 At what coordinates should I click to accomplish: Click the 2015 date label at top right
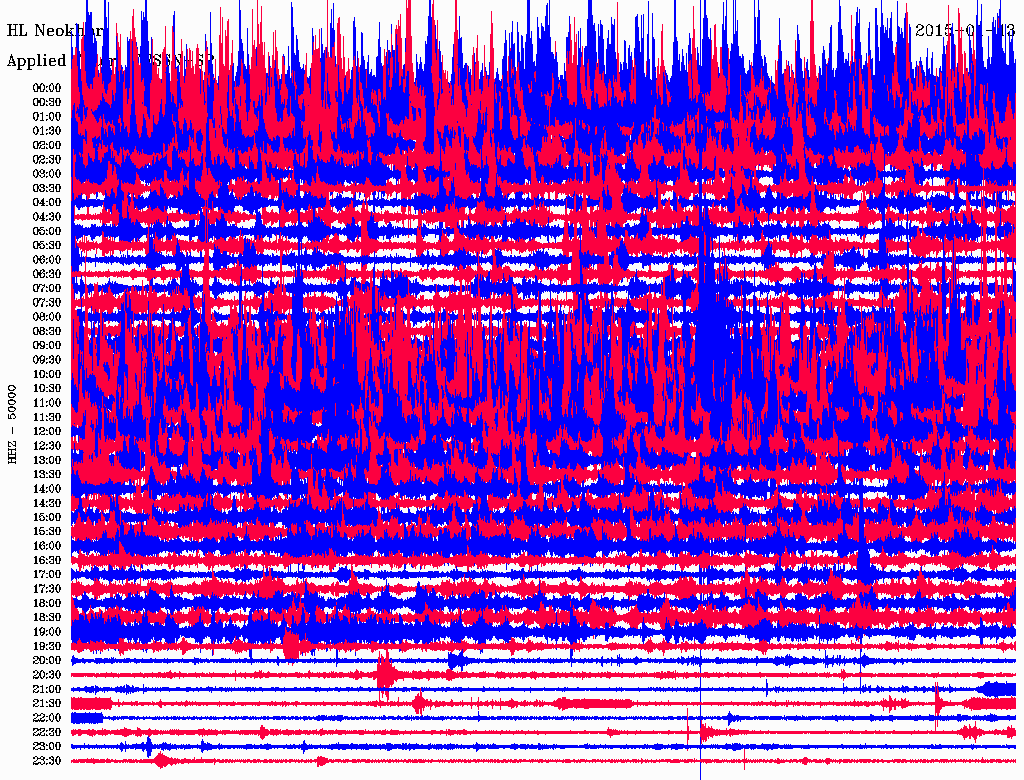(965, 30)
